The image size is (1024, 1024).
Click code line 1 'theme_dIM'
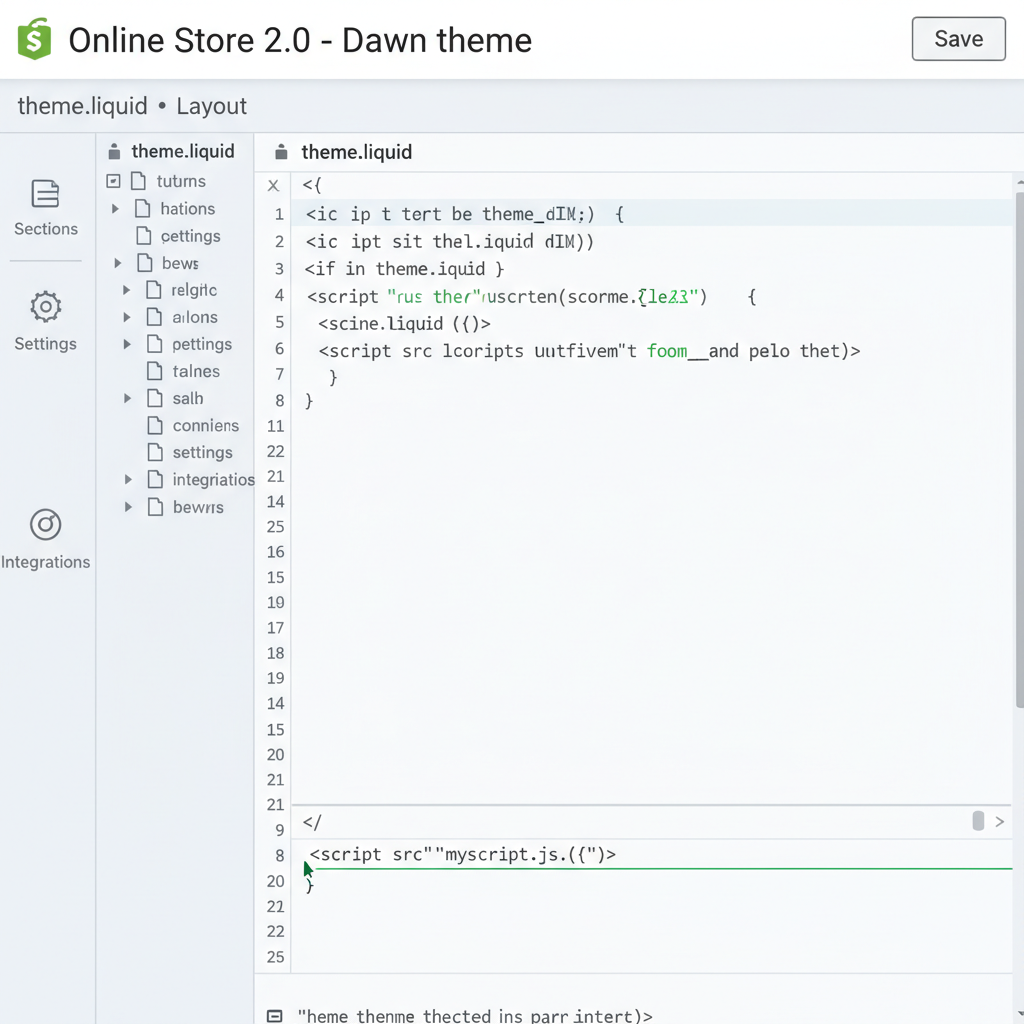(463, 214)
